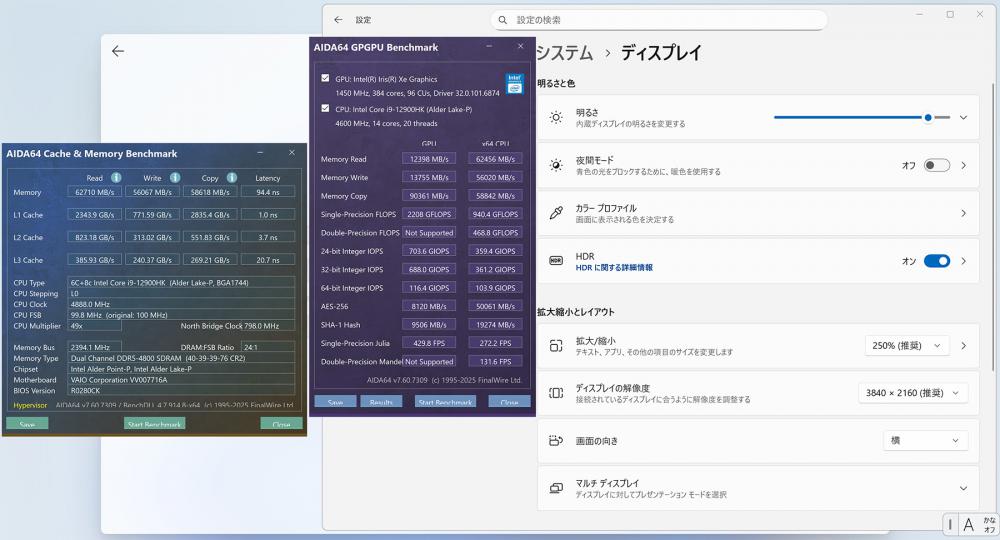This screenshot has height=540, width=1000.
Task: Open the 3840 × 2160 resolution dropdown
Action: 912,393
